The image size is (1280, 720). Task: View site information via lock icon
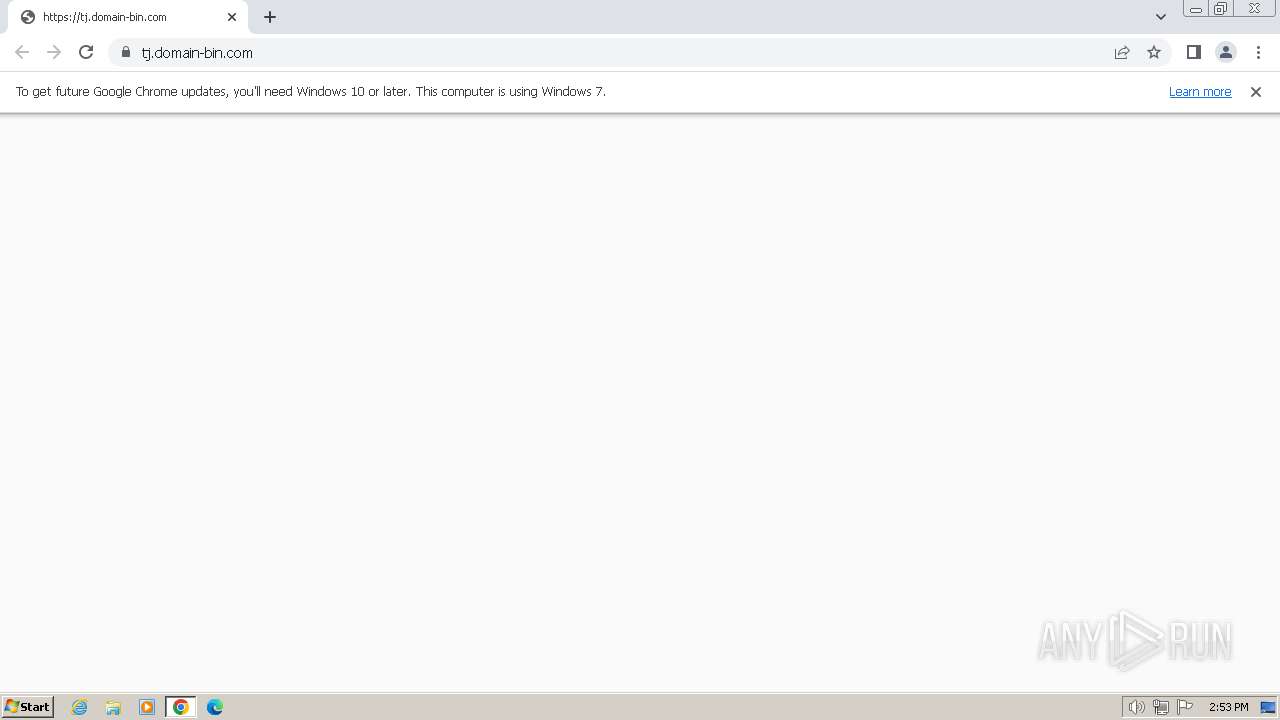point(126,52)
